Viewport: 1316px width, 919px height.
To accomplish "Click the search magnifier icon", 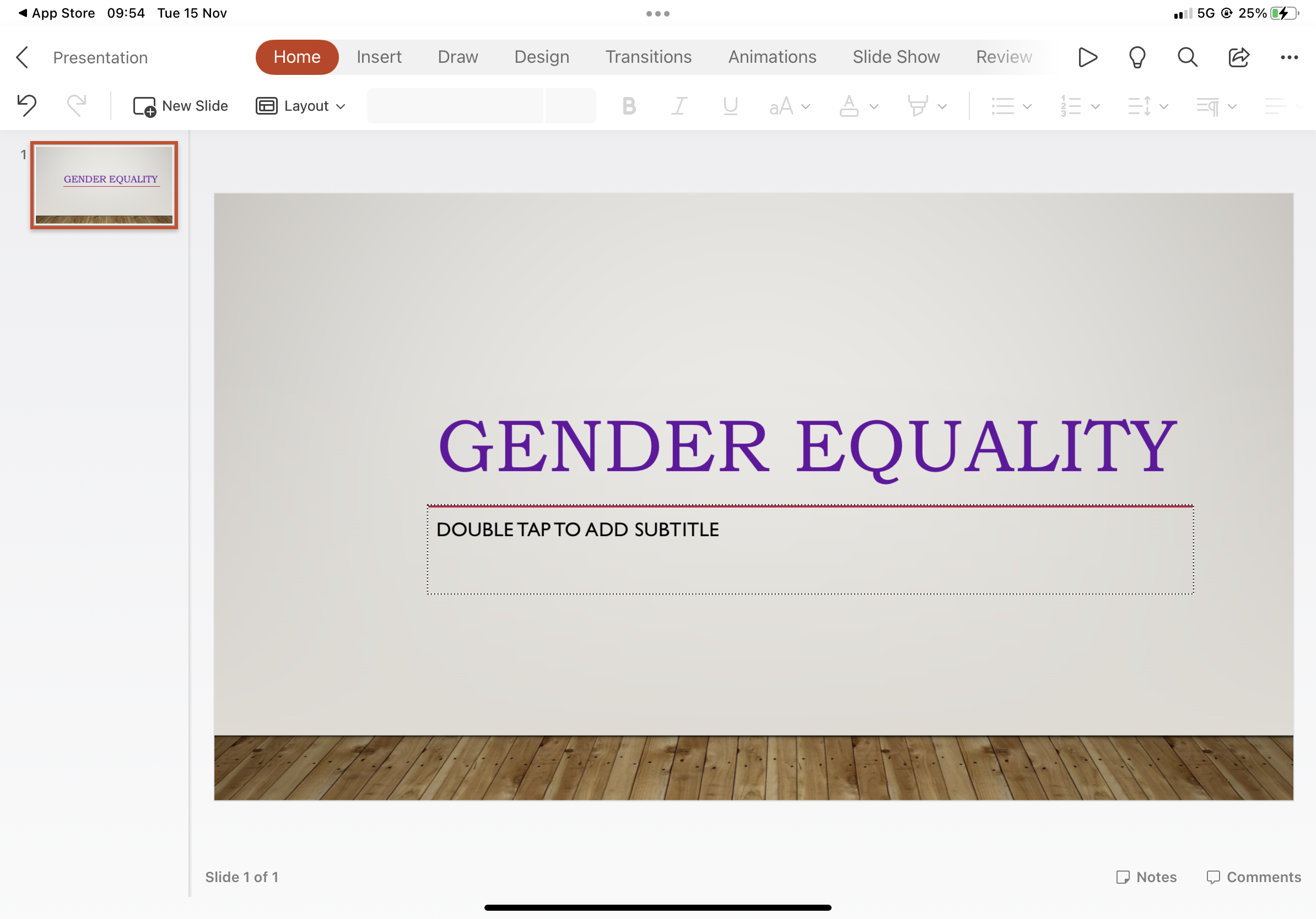I will coord(1187,57).
